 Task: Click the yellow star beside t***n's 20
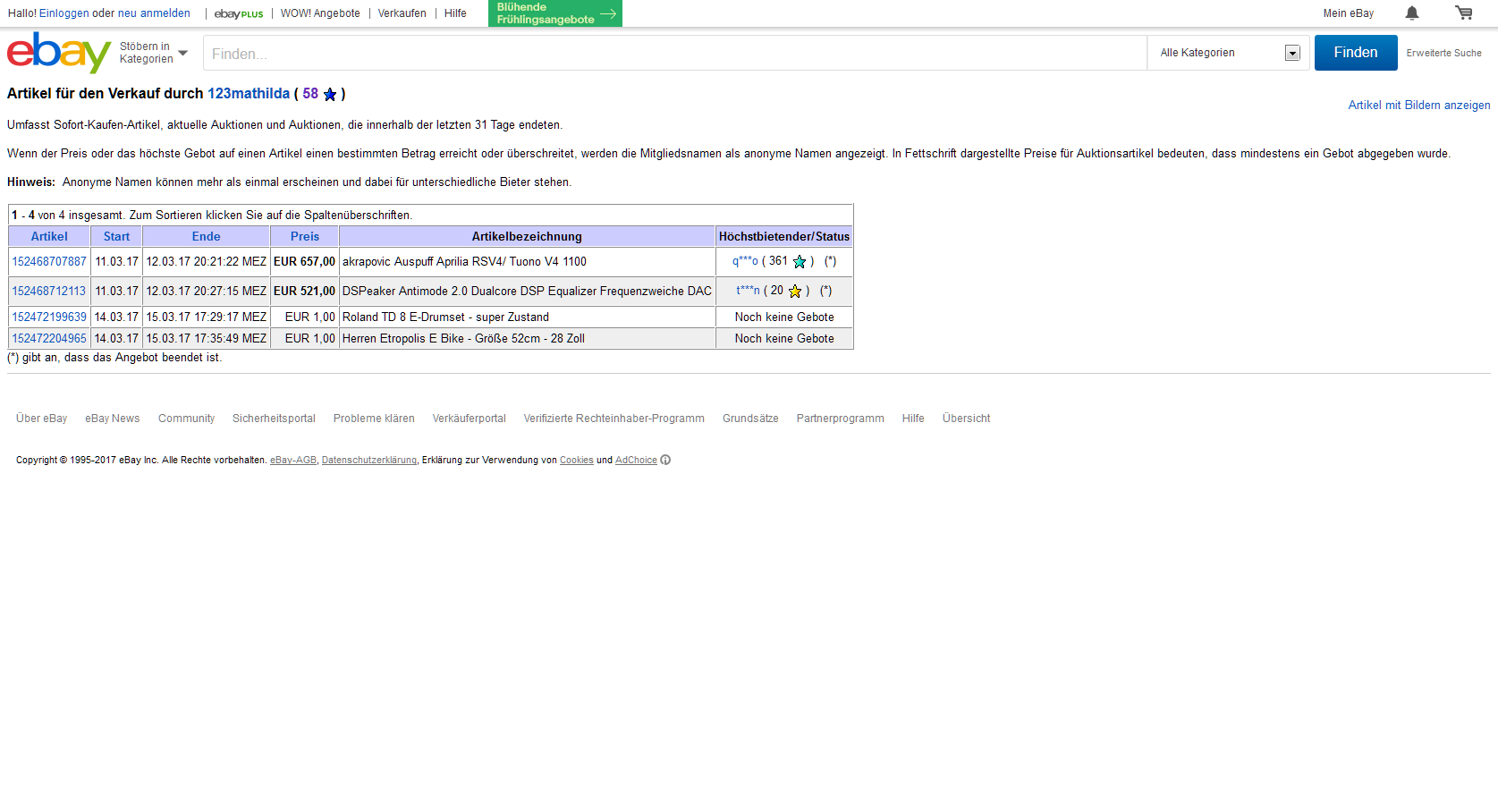tap(795, 292)
